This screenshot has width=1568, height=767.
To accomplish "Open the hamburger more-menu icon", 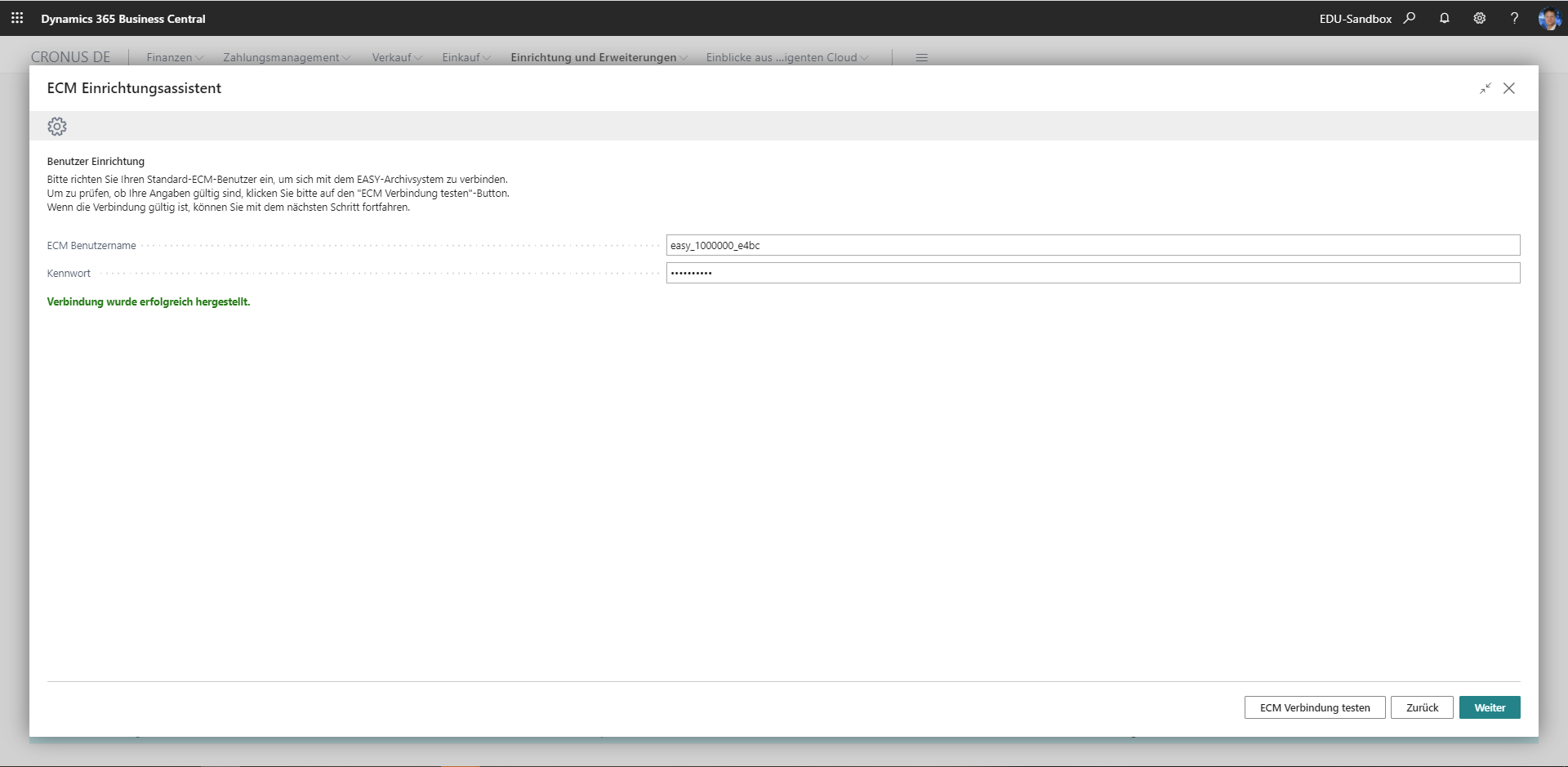I will tap(922, 58).
